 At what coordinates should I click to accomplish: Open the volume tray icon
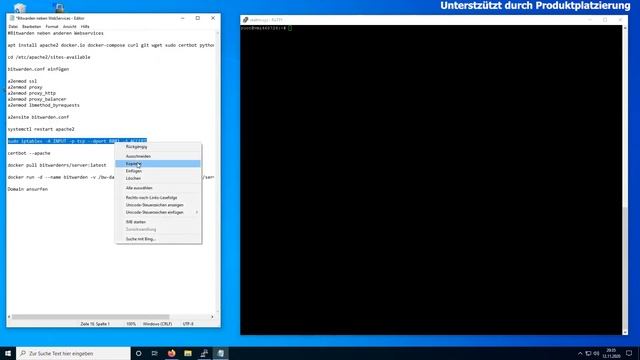pos(596,353)
